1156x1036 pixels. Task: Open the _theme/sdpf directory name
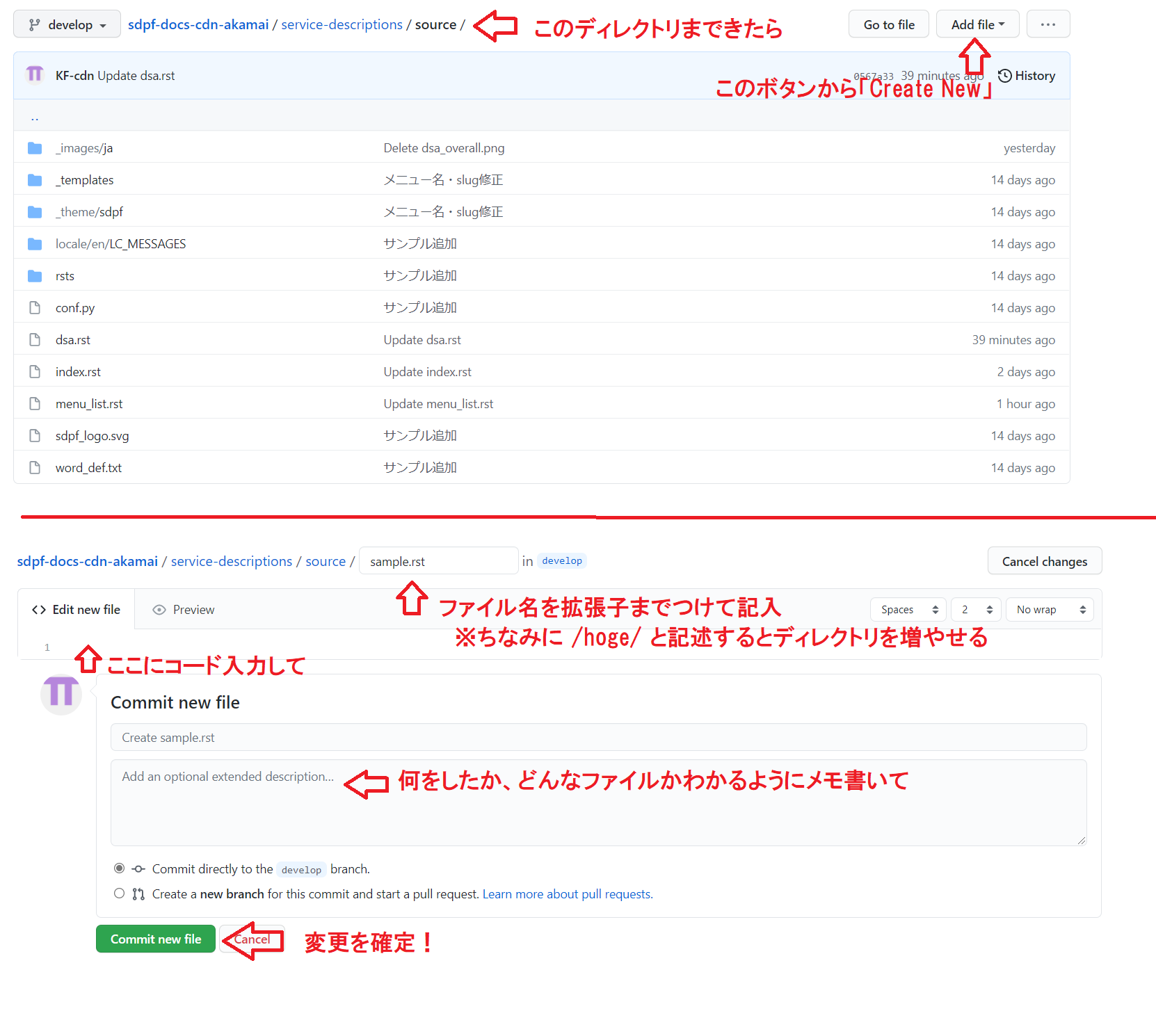89,212
